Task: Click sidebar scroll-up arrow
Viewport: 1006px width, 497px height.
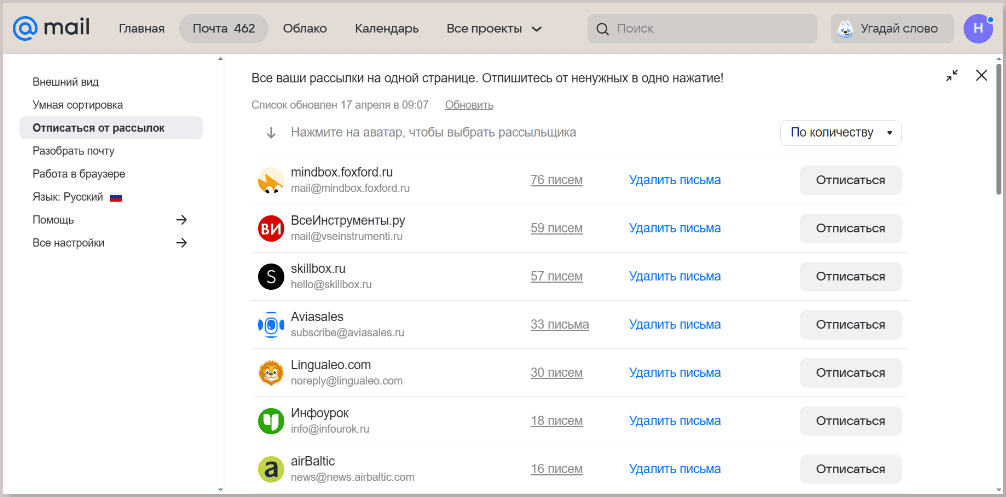Action: 220,59
